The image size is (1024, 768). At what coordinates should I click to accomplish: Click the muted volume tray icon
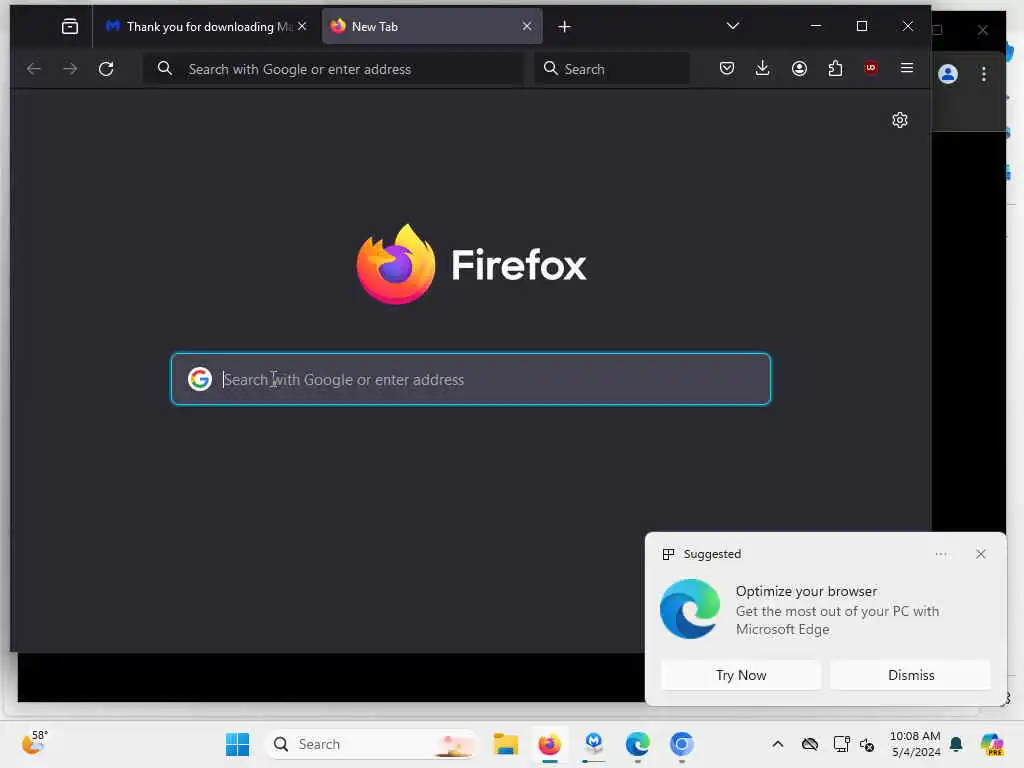(x=867, y=744)
